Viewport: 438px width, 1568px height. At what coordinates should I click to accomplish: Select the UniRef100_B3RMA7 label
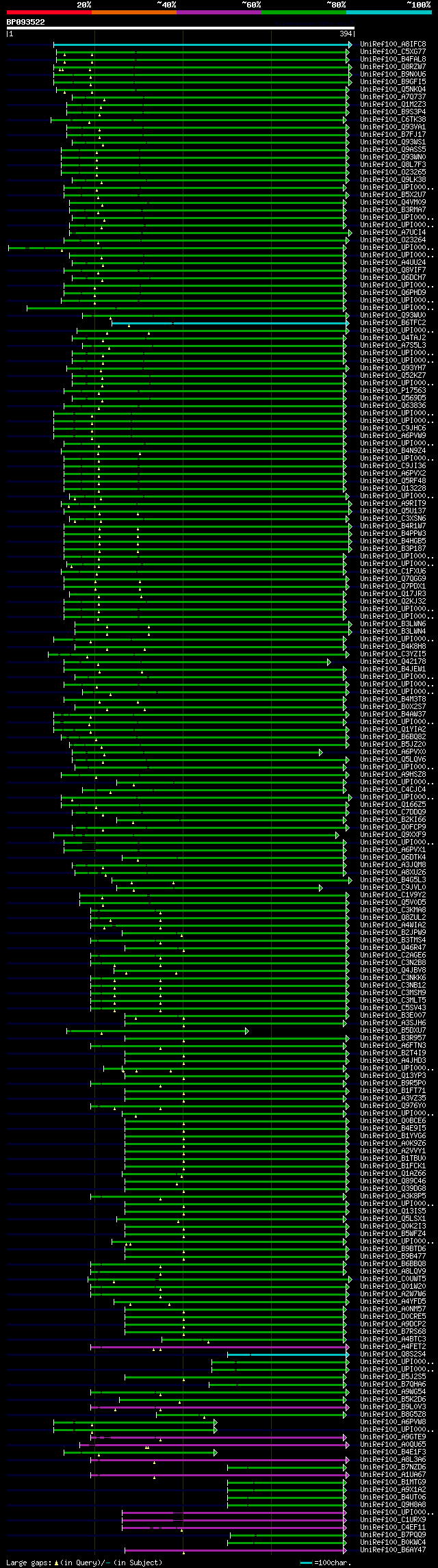393,210
